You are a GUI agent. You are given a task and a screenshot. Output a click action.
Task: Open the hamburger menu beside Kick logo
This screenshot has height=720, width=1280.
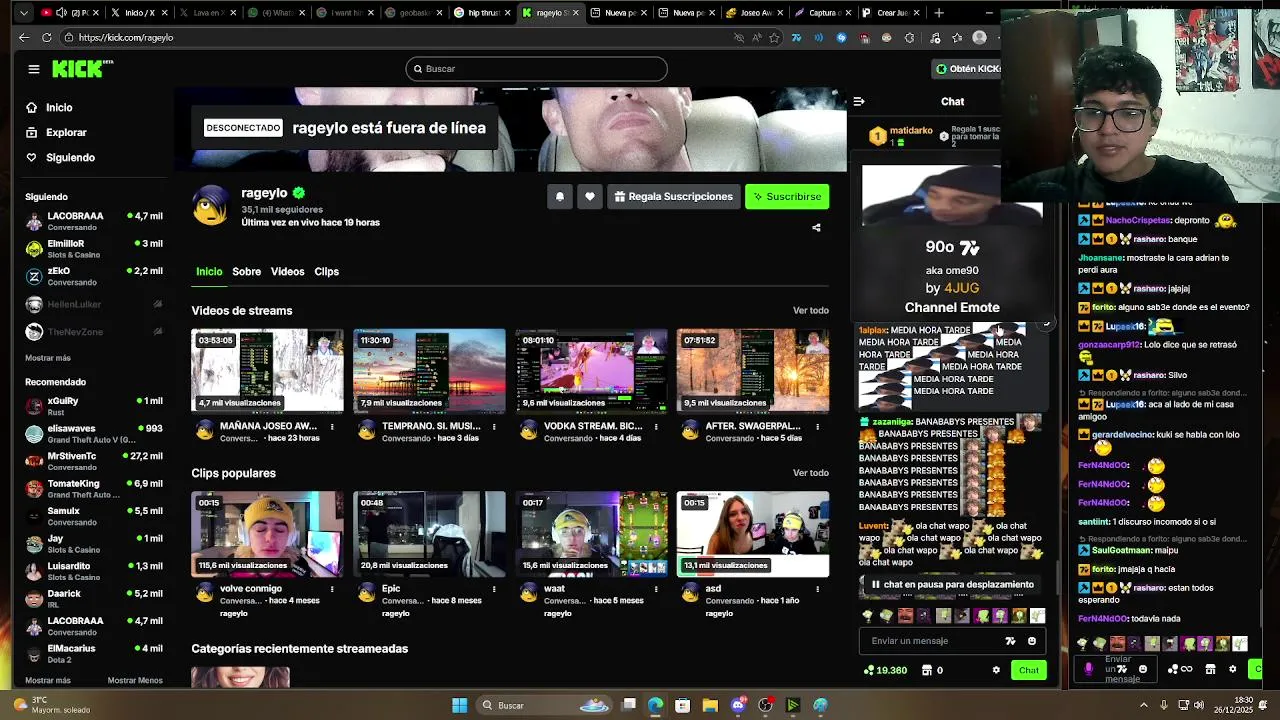[x=34, y=69]
